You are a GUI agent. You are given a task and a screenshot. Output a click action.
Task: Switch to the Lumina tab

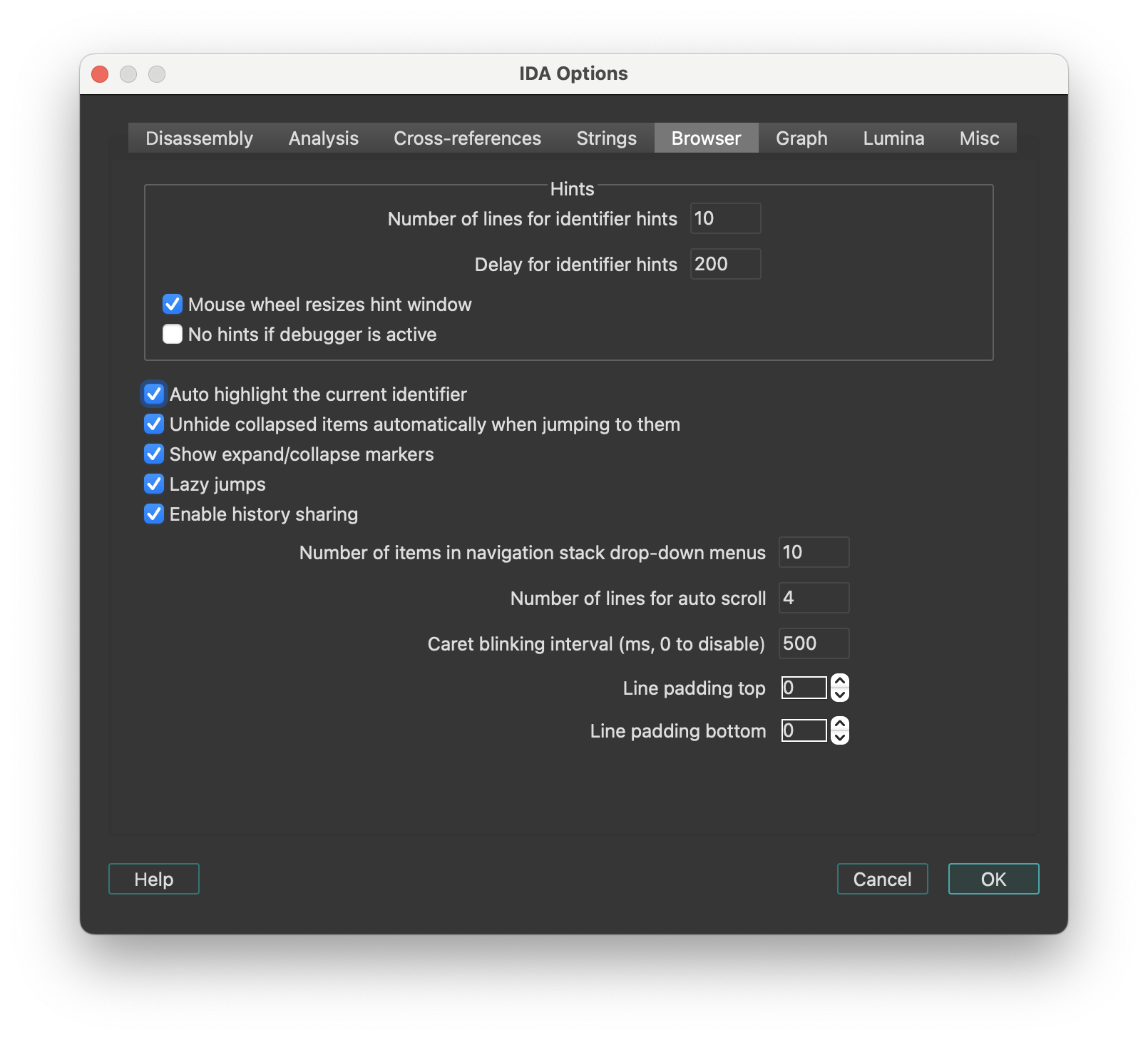(x=893, y=138)
